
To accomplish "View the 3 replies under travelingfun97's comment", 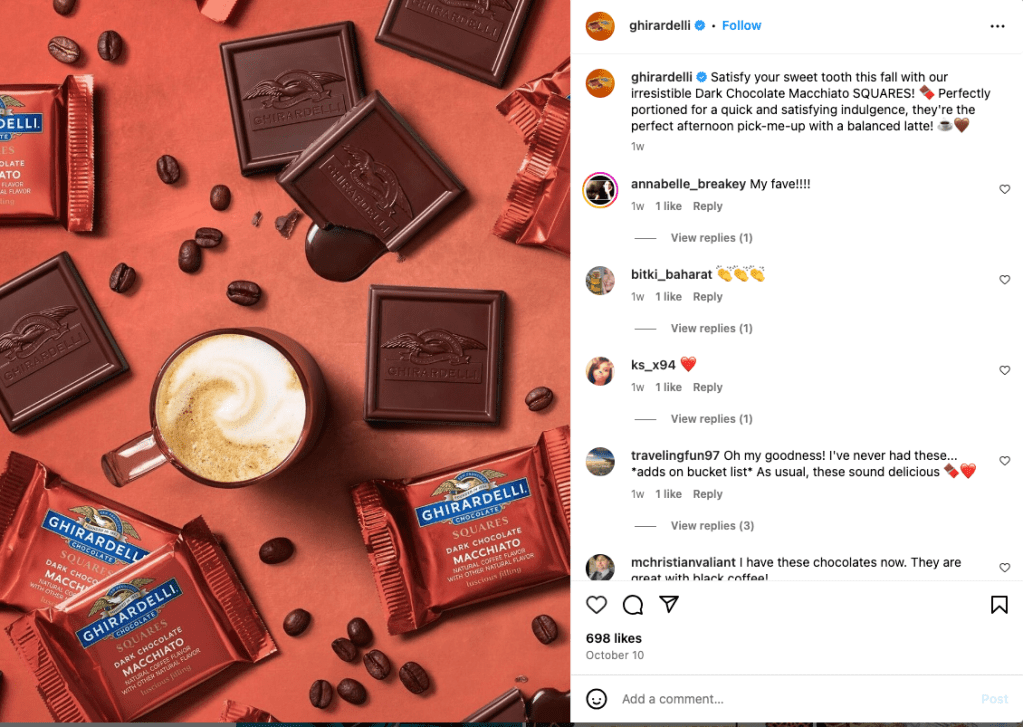I will click(x=712, y=525).
